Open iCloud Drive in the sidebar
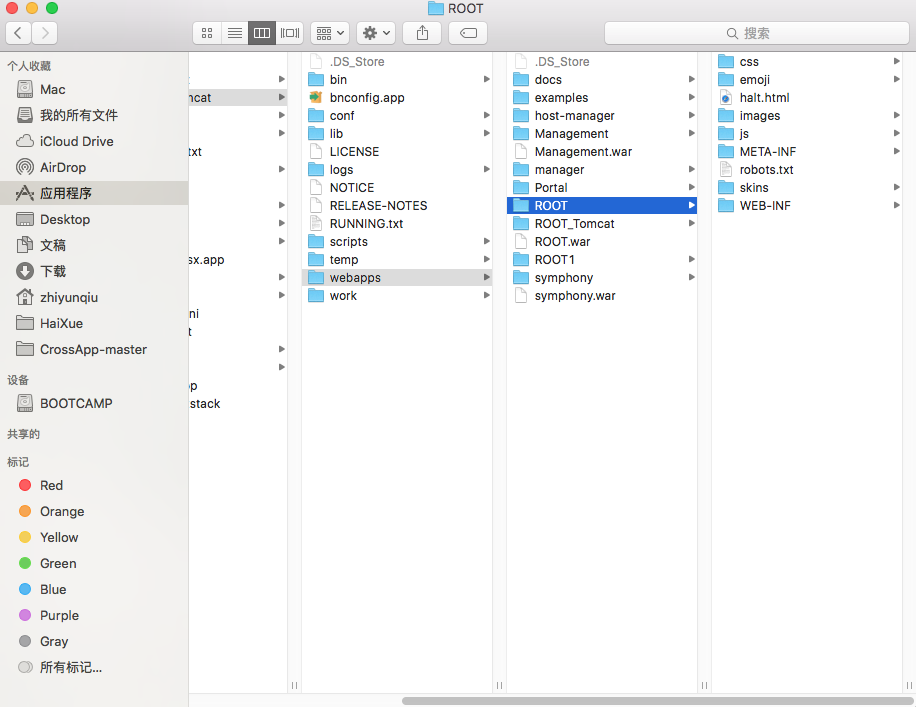This screenshot has width=916, height=707. (94, 141)
